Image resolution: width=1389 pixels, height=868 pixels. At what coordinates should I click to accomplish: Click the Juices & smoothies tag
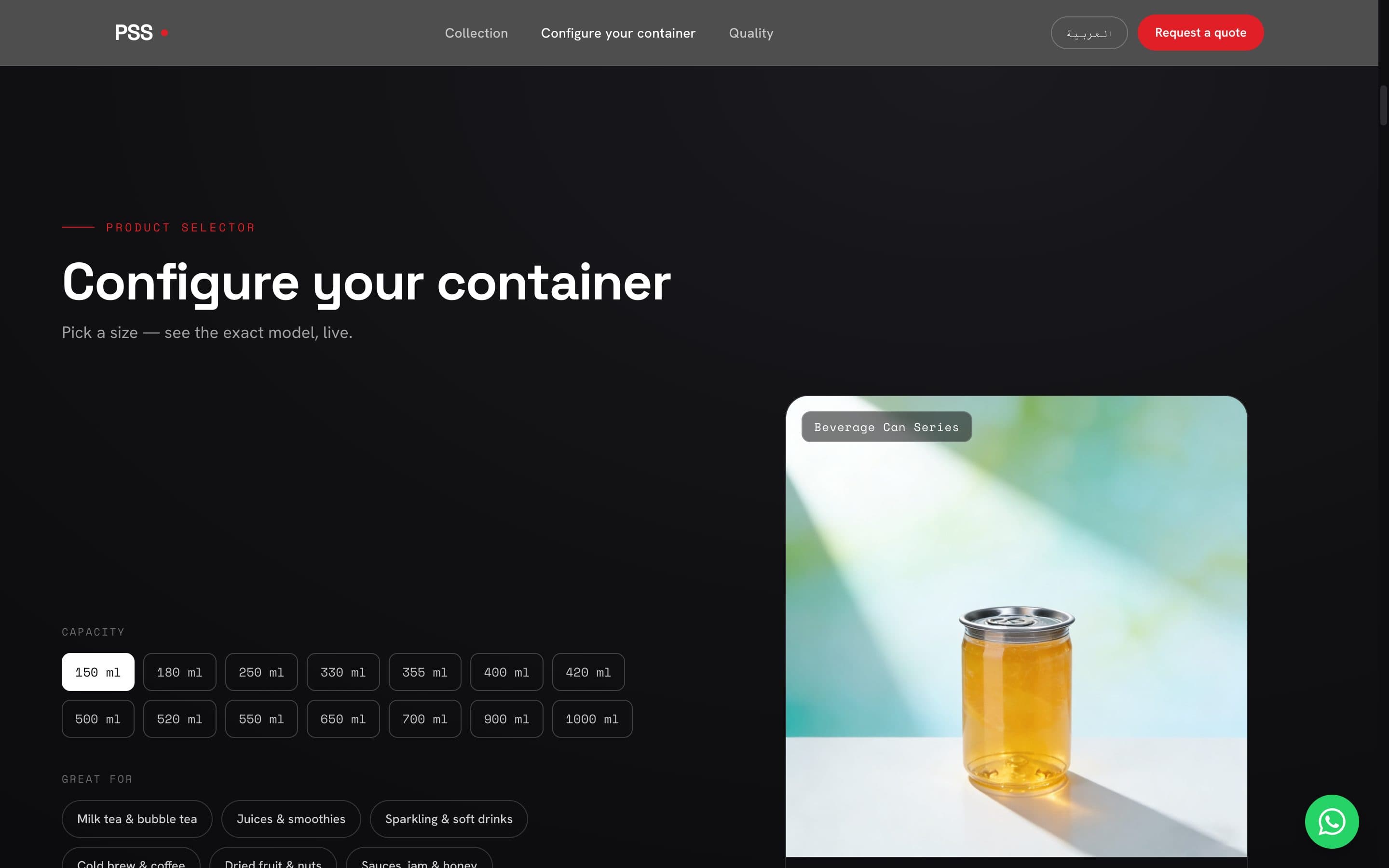click(291, 819)
